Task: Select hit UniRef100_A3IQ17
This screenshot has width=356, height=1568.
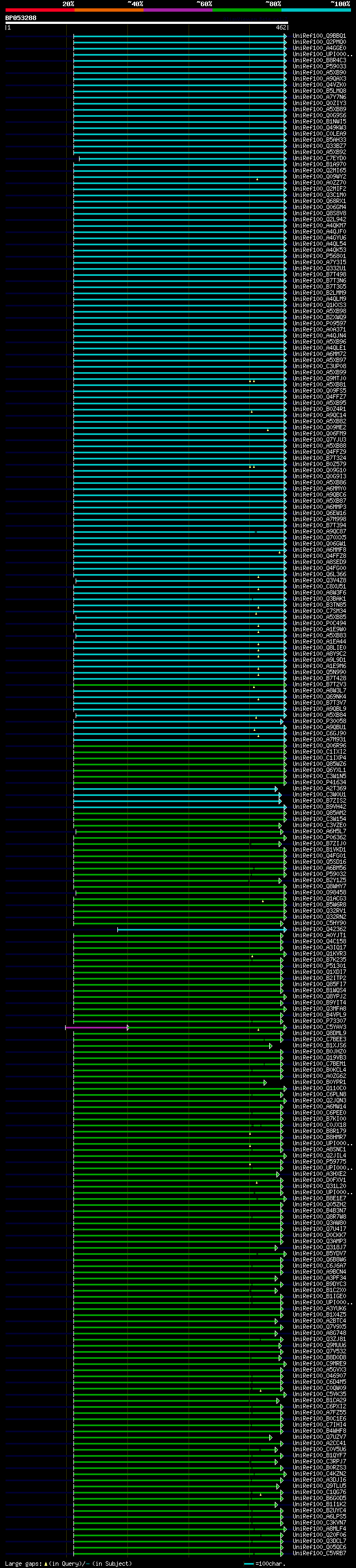Action: pos(319,948)
